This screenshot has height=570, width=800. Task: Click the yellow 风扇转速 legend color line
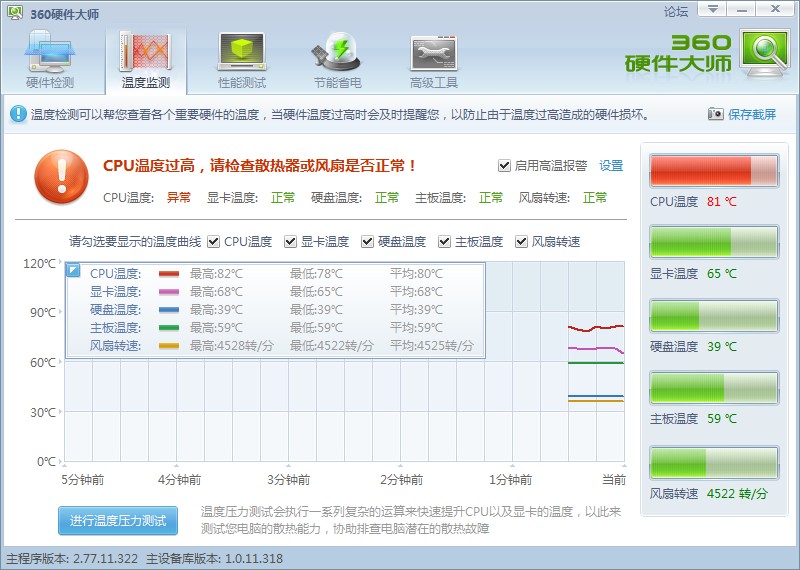coord(169,346)
